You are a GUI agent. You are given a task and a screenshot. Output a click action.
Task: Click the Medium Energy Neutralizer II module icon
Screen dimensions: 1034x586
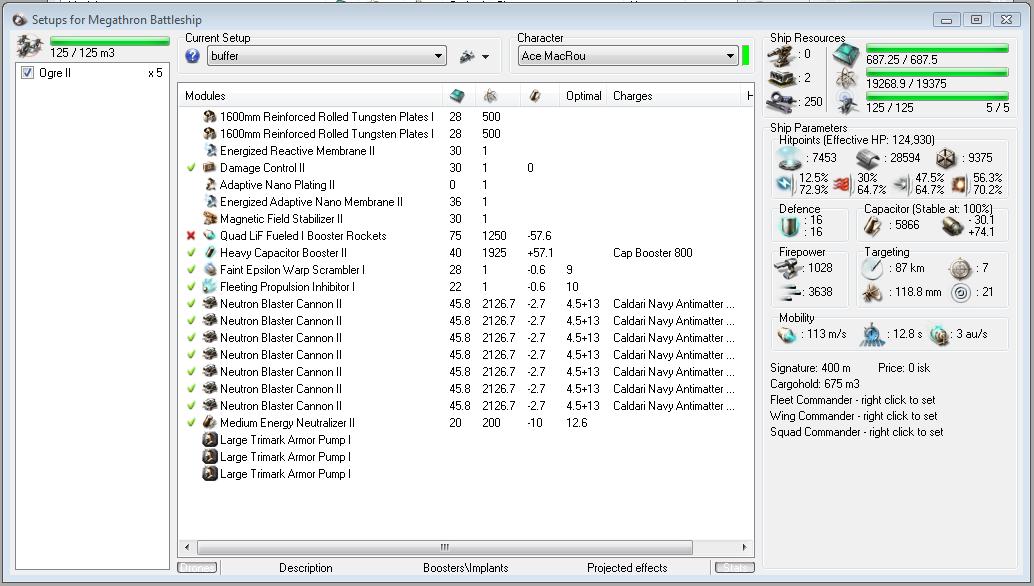[210, 423]
